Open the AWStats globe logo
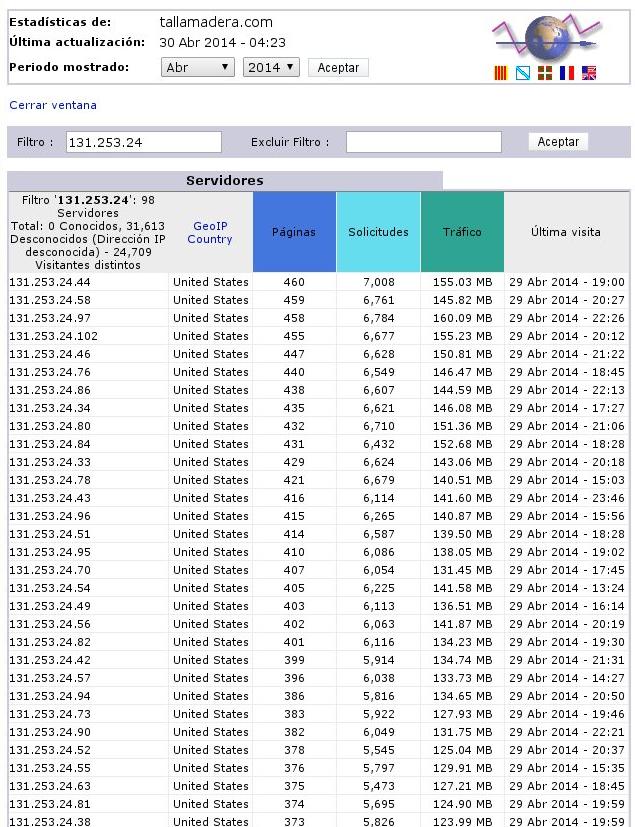Screen dimensions: 635x827 pos(546,37)
